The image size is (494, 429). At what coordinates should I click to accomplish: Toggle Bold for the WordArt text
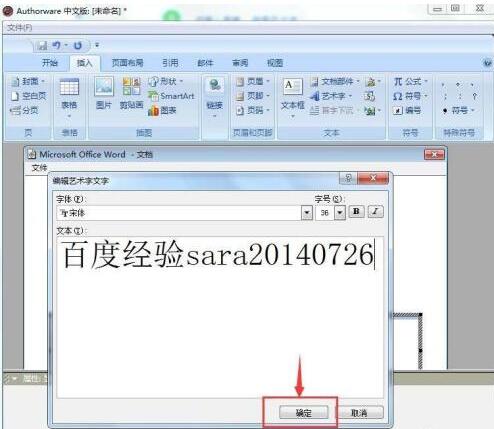pos(356,212)
